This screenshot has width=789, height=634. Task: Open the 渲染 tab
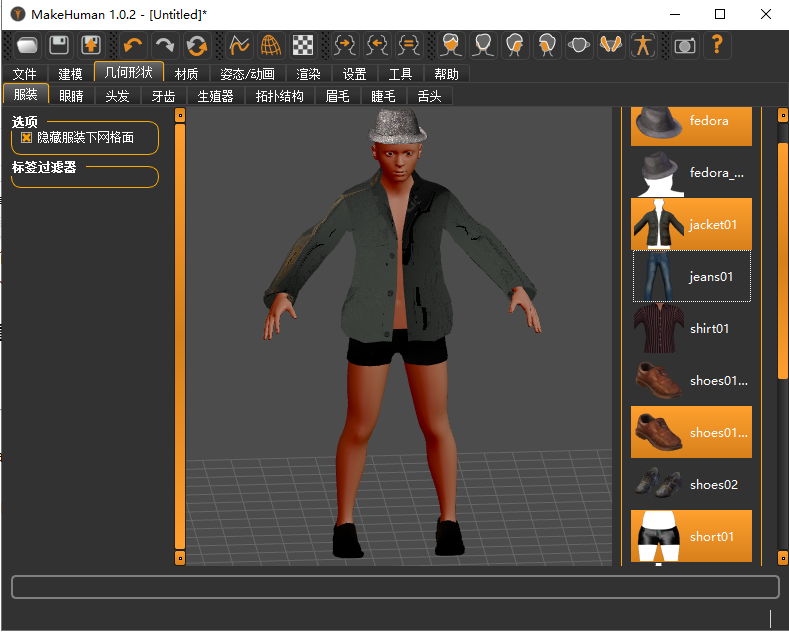pos(308,74)
